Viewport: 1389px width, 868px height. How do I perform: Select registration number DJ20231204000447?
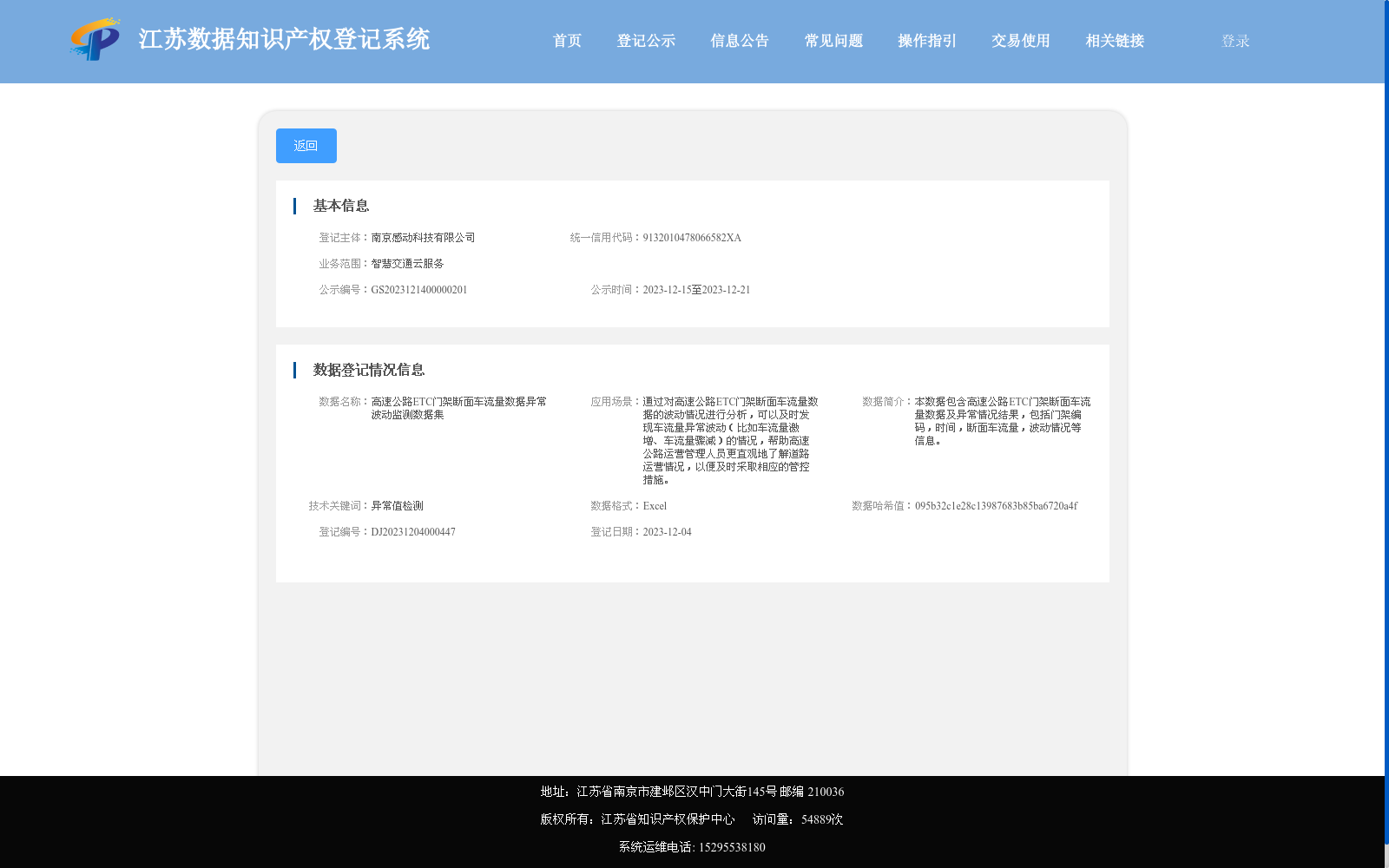[413, 532]
